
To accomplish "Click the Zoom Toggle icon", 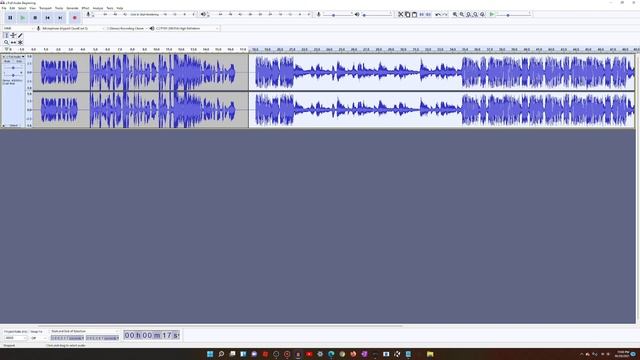I will 482,14.
